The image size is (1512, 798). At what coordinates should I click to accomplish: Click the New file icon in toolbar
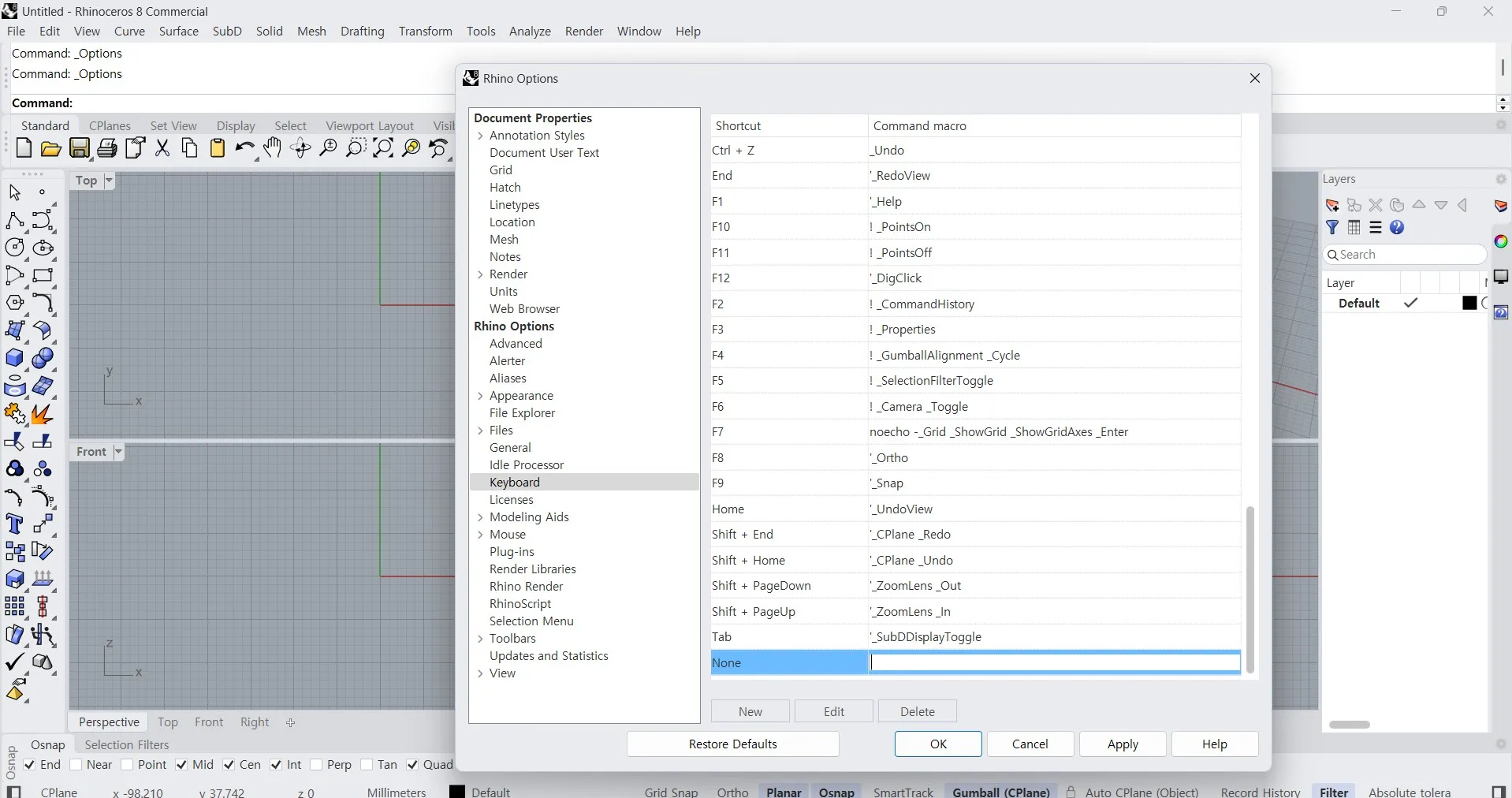pyautogui.click(x=24, y=148)
